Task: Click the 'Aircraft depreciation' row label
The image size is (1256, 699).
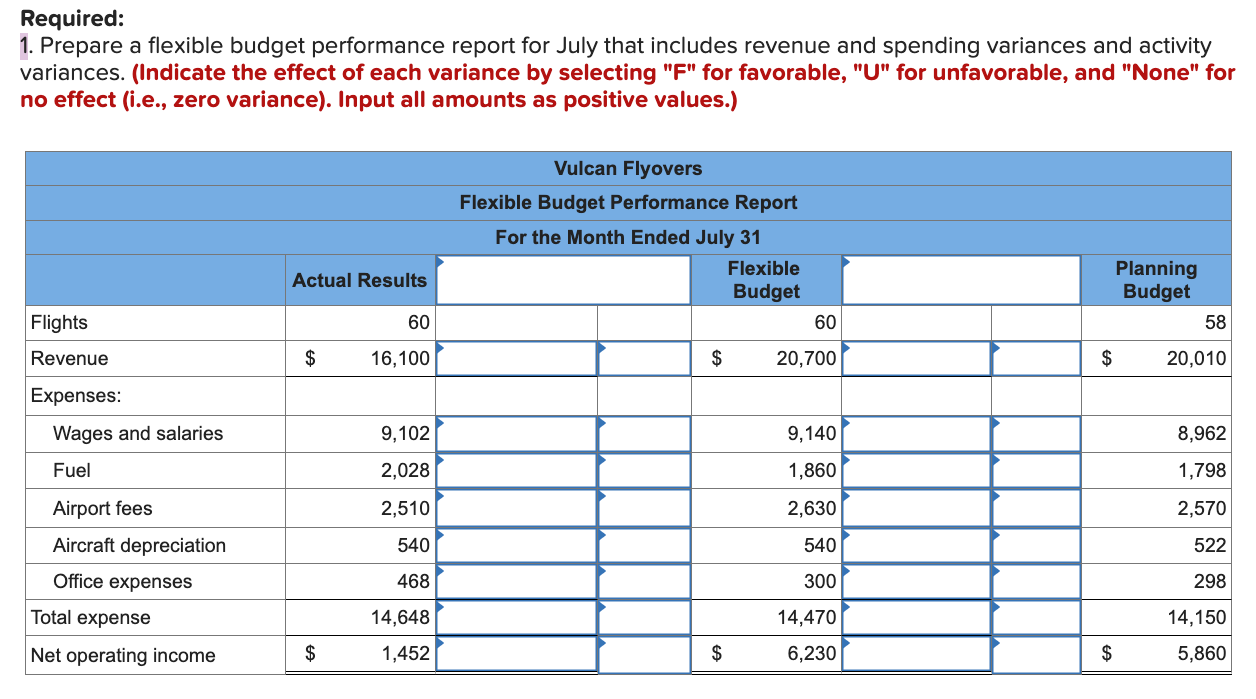Action: coord(139,545)
